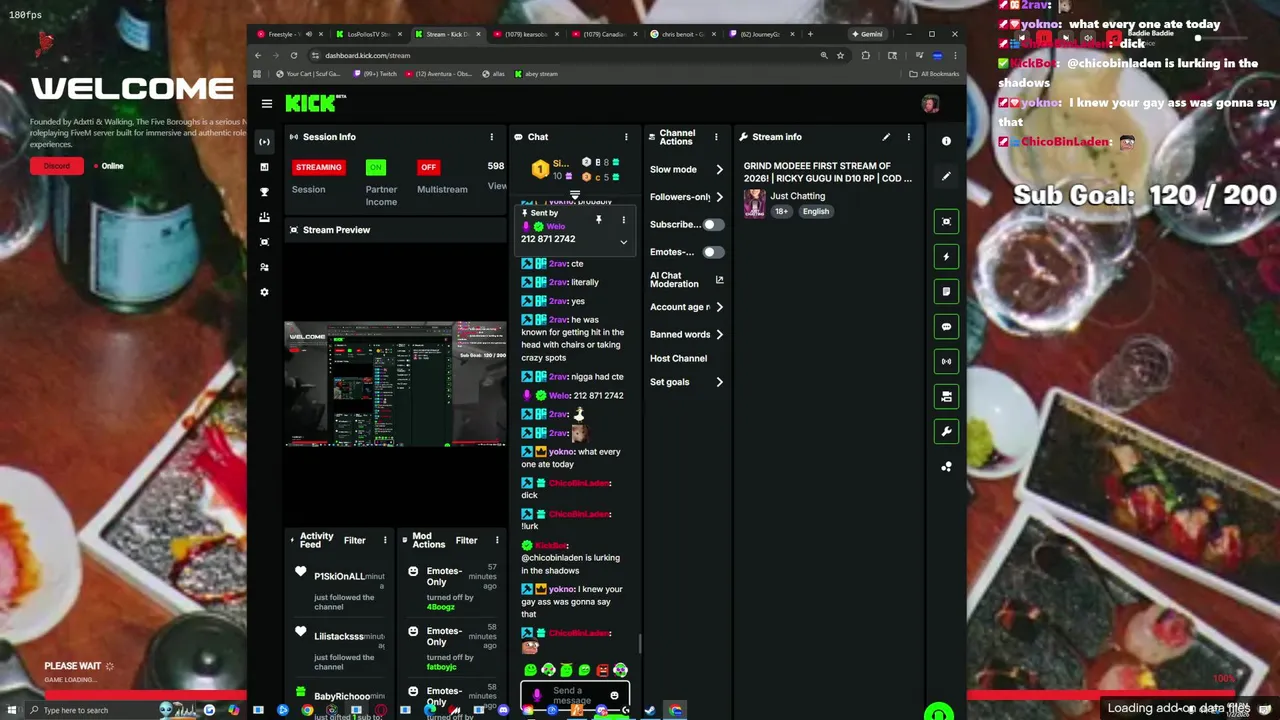Click the dots layout icon in right panel

(x=946, y=467)
